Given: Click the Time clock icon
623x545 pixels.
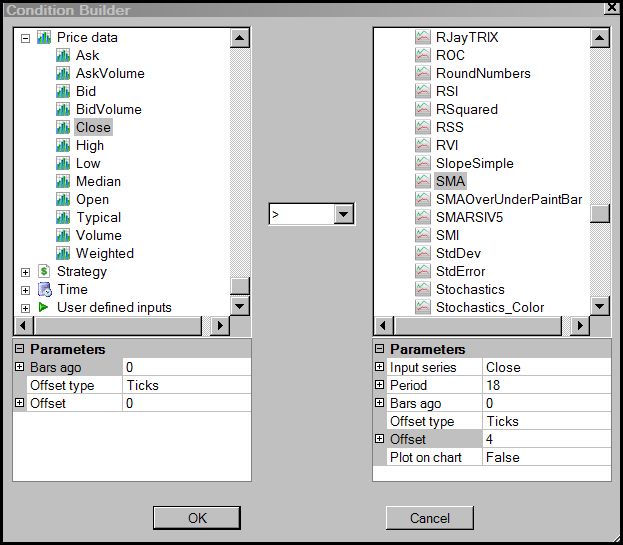Looking at the screenshot, I should click(44, 289).
